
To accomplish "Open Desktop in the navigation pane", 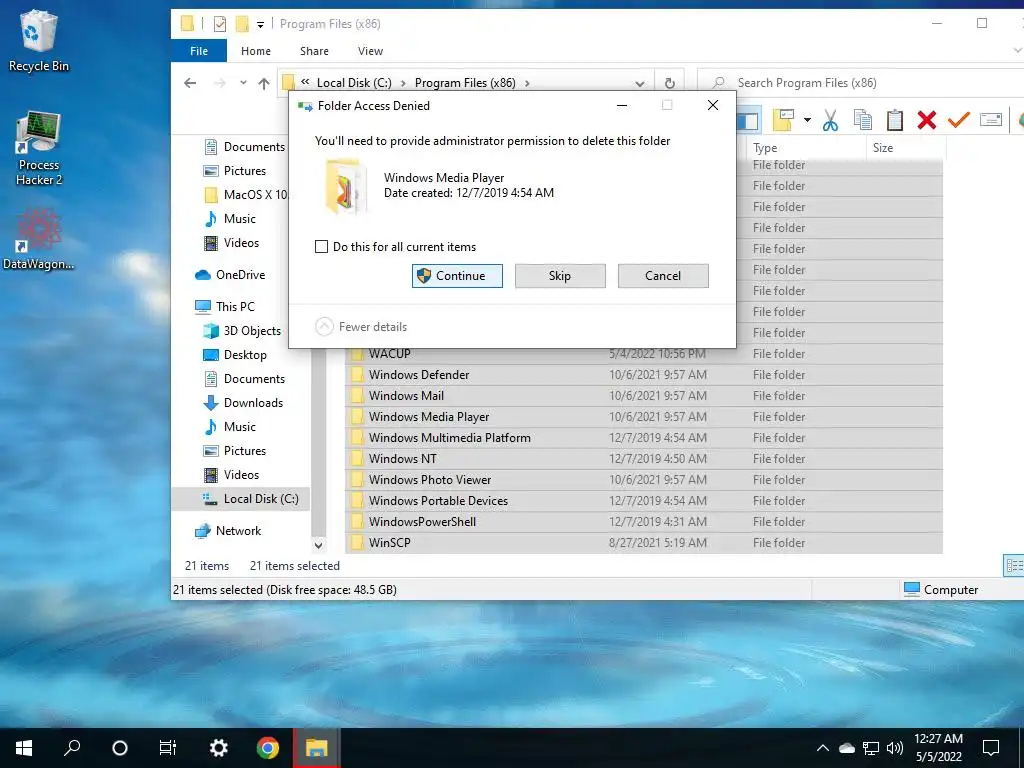I will [235, 355].
